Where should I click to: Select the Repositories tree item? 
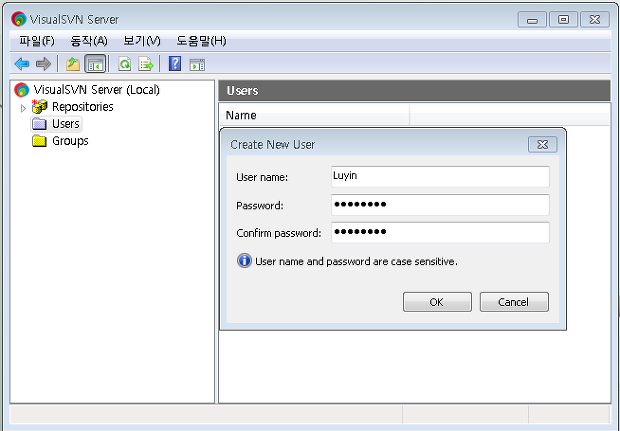point(83,107)
